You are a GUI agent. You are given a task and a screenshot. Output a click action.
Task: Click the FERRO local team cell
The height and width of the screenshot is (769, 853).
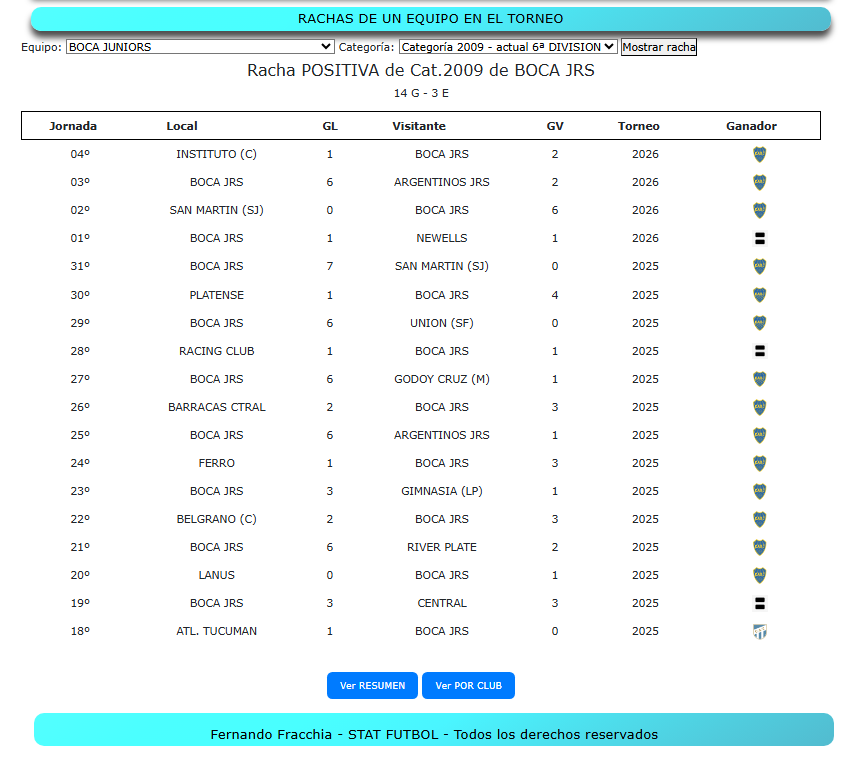click(x=217, y=463)
